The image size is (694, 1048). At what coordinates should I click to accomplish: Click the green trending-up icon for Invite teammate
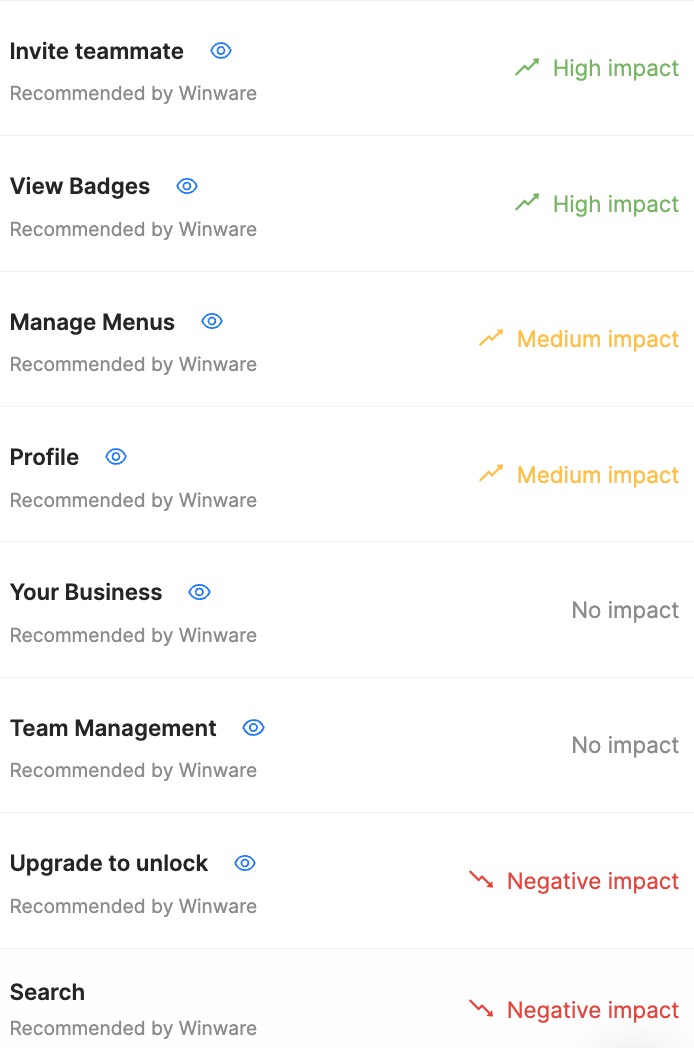(527, 68)
